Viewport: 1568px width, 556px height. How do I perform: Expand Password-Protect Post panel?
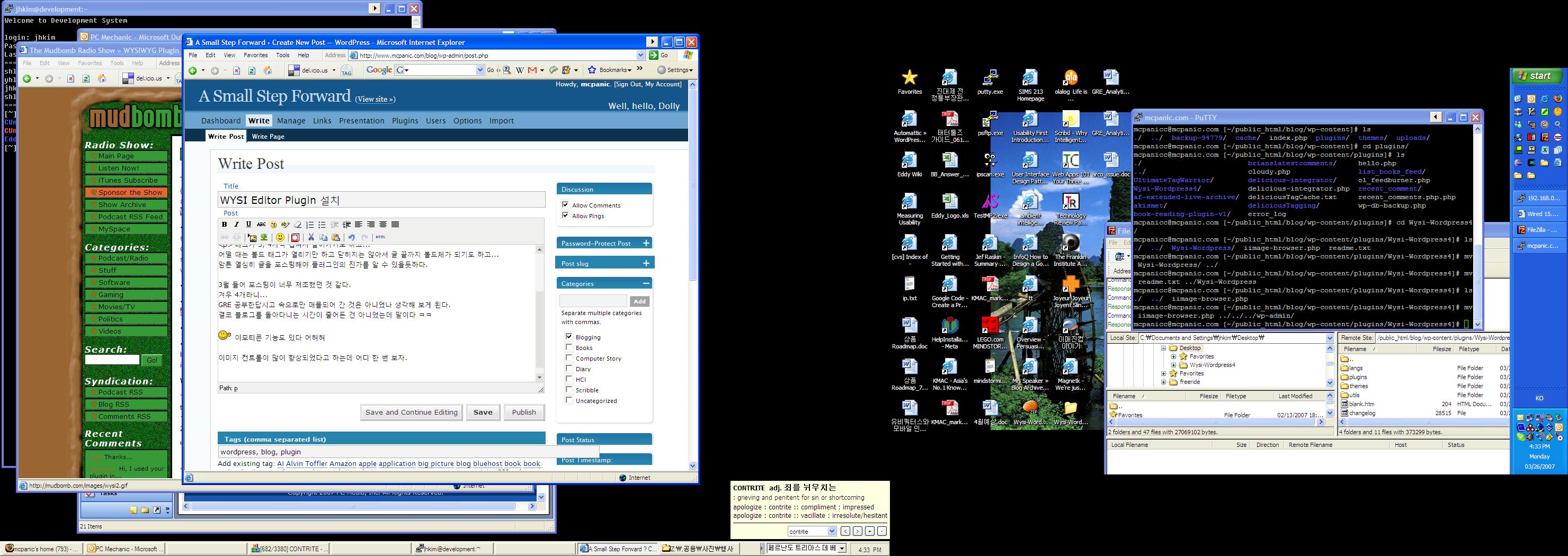[x=646, y=243]
